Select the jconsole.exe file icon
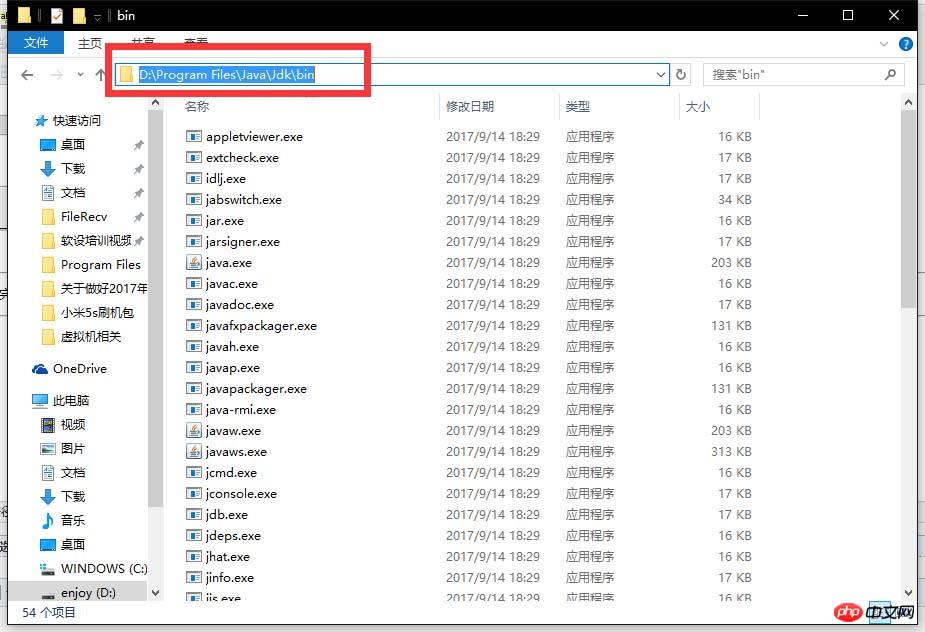The image size is (925, 632). click(x=193, y=493)
